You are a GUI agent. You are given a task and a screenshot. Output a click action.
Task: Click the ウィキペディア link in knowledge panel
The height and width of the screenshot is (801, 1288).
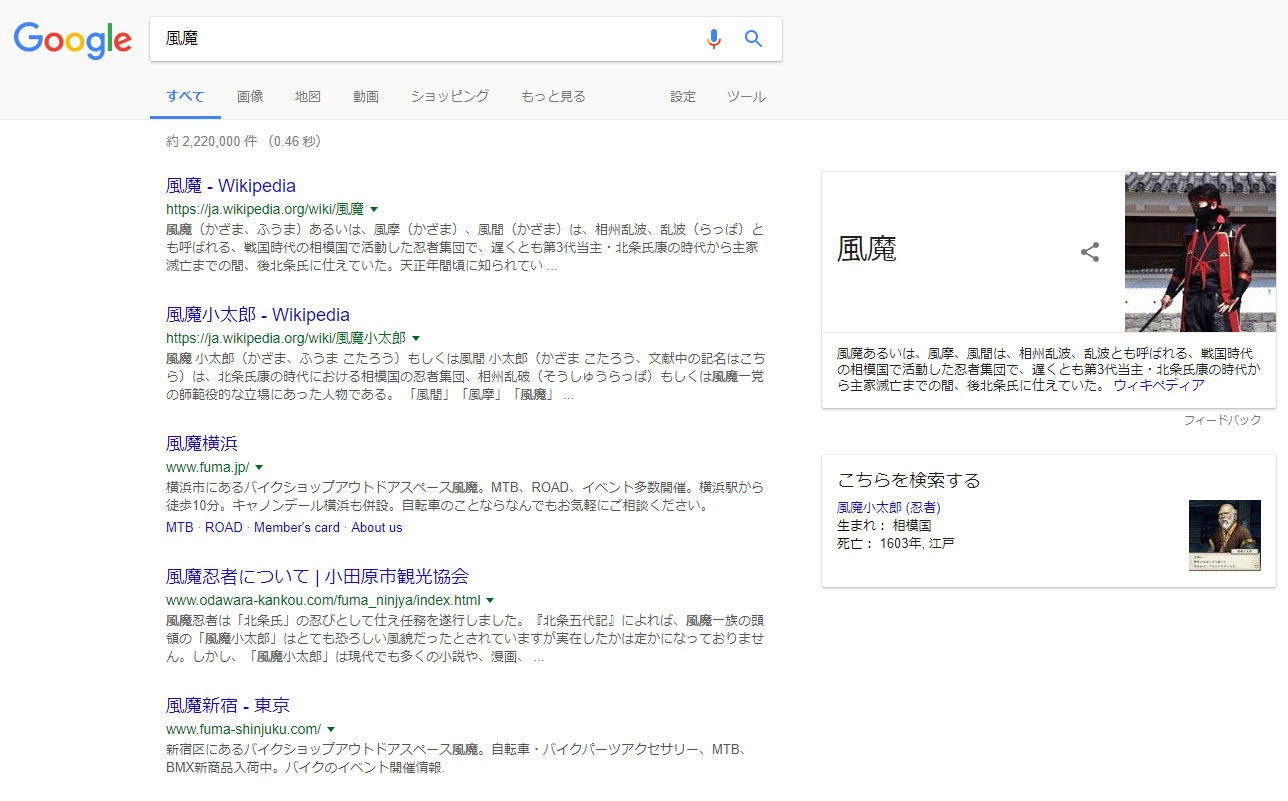click(x=1158, y=385)
